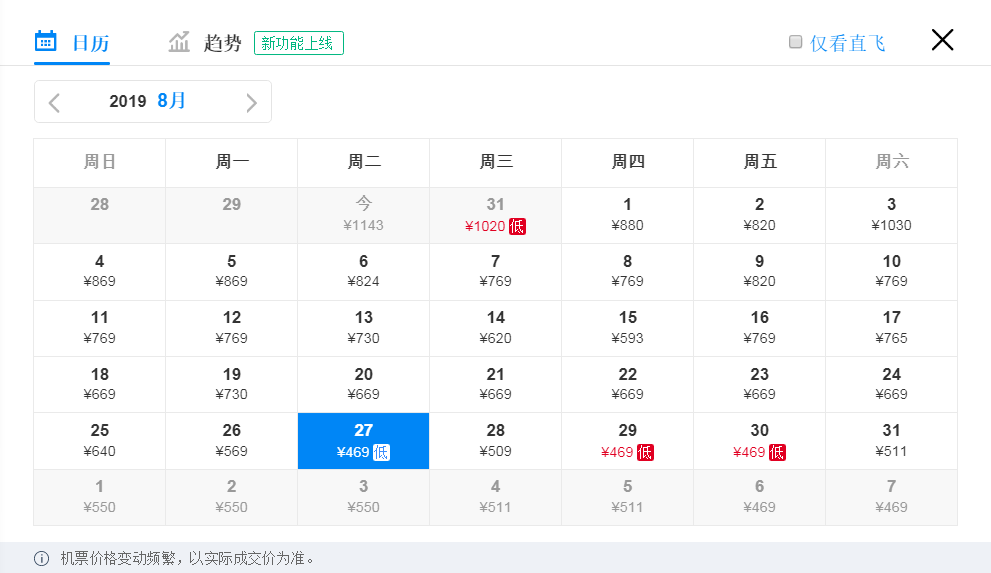Viewport: 991px width, 573px height.
Task: Switch to the 日历 tab
Action: point(72,42)
